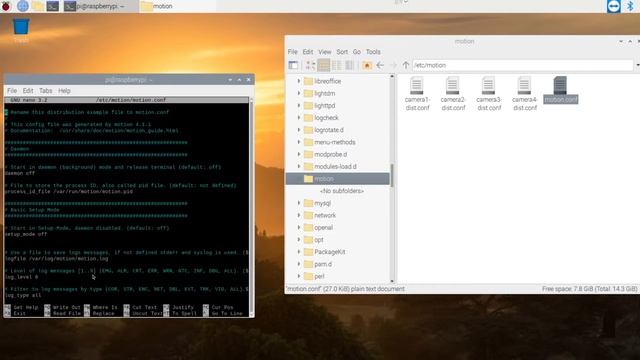Click 'setup_mode off' line in nano
The width and height of the screenshot is (640, 360).
click(26, 234)
